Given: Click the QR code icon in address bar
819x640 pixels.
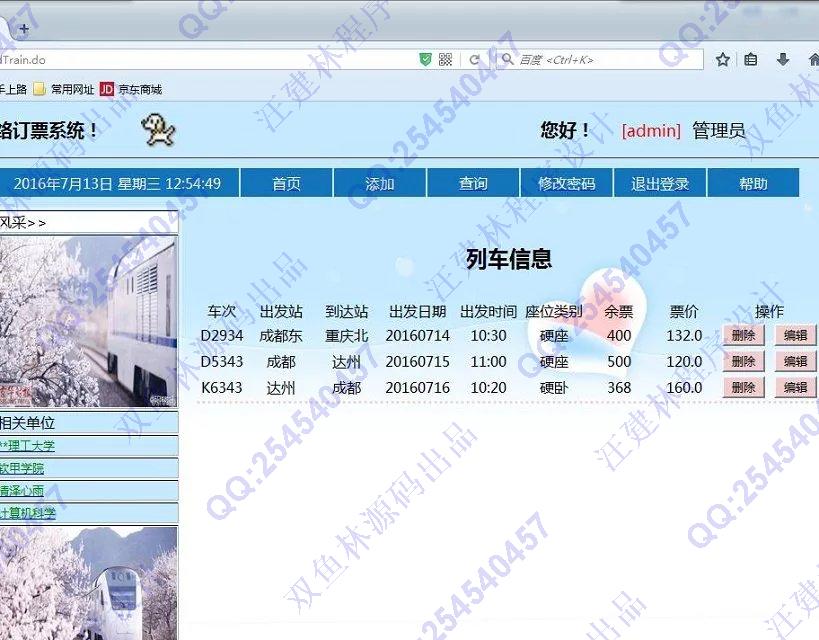Looking at the screenshot, I should coord(446,60).
